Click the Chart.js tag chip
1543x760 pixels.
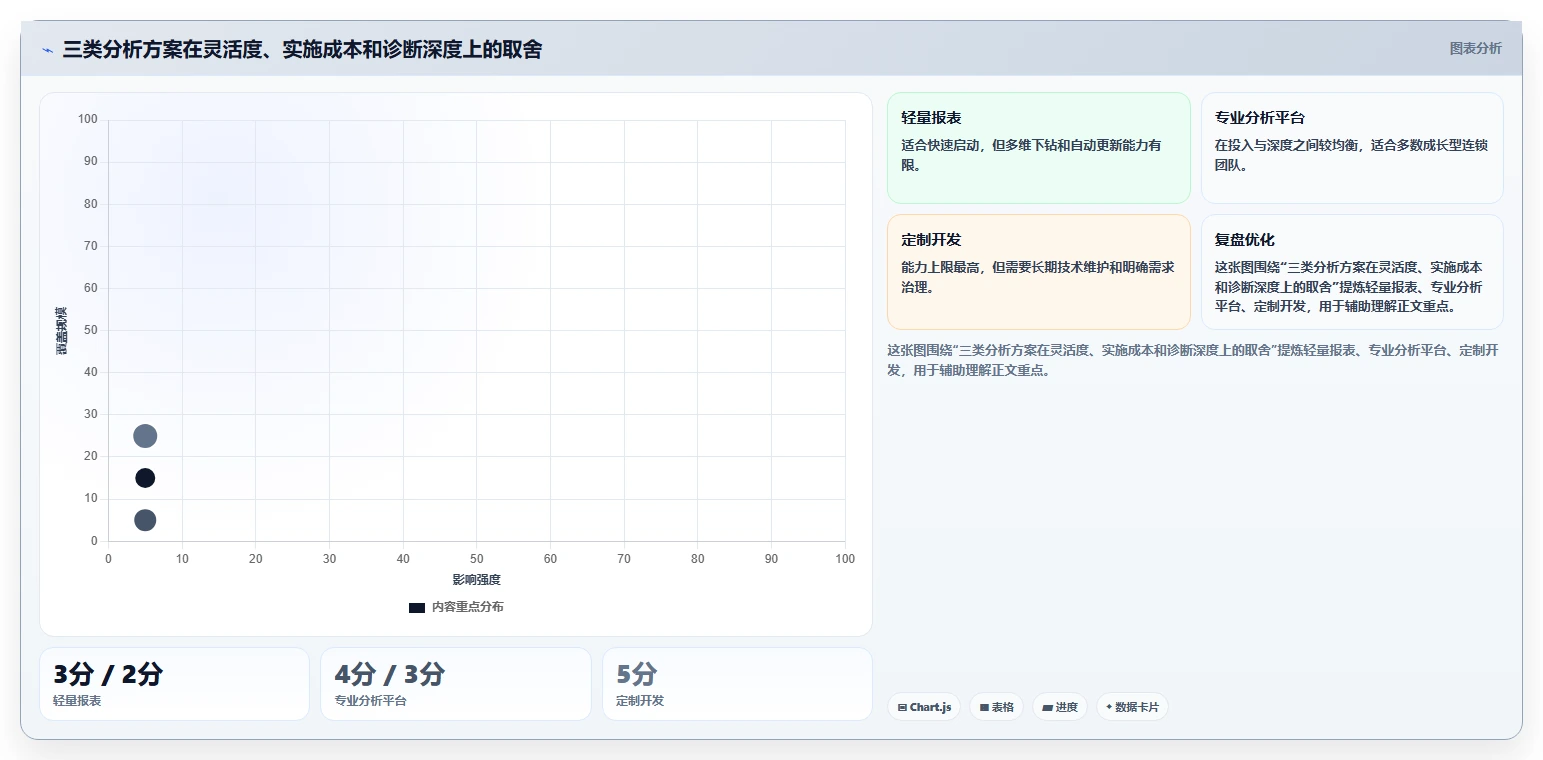click(924, 707)
